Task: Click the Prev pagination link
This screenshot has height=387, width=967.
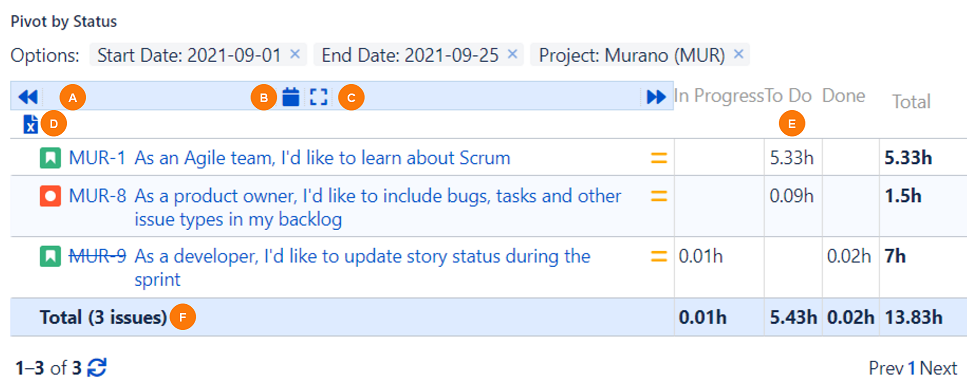Action: [887, 369]
